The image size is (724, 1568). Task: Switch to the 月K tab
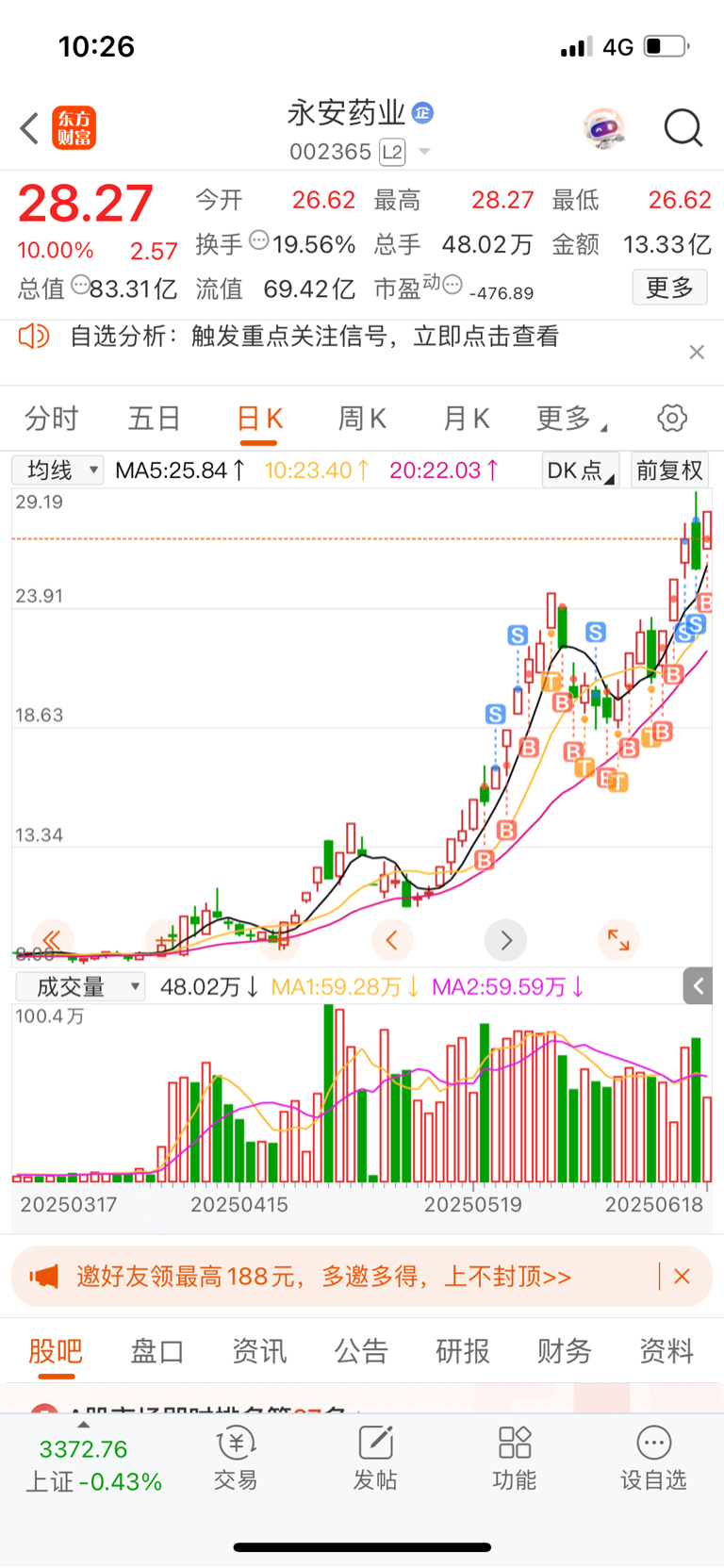[x=466, y=418]
